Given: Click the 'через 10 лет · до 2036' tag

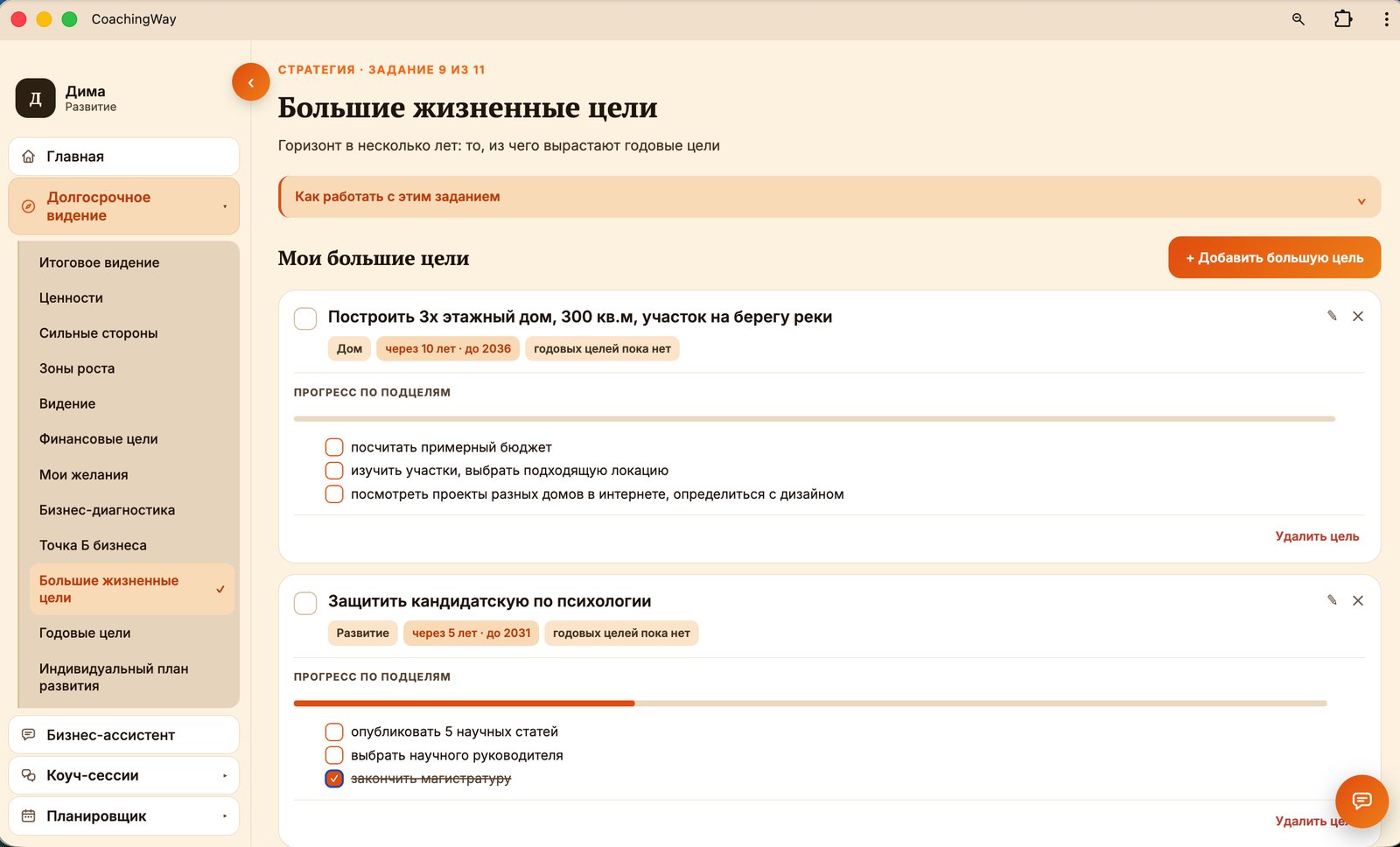Looking at the screenshot, I should coord(448,348).
